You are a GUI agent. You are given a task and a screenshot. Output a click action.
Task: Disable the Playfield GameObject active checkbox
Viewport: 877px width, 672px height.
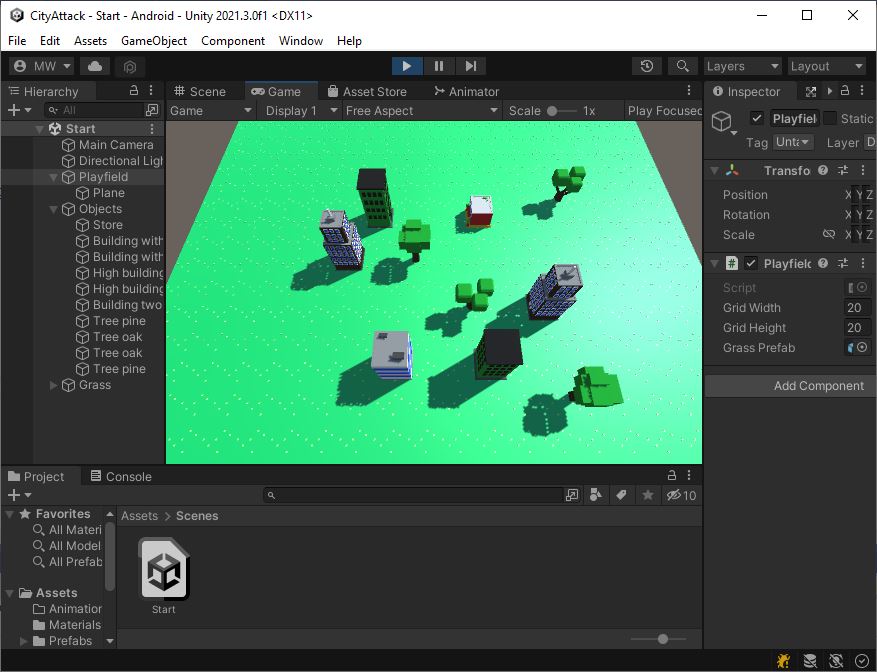point(757,117)
